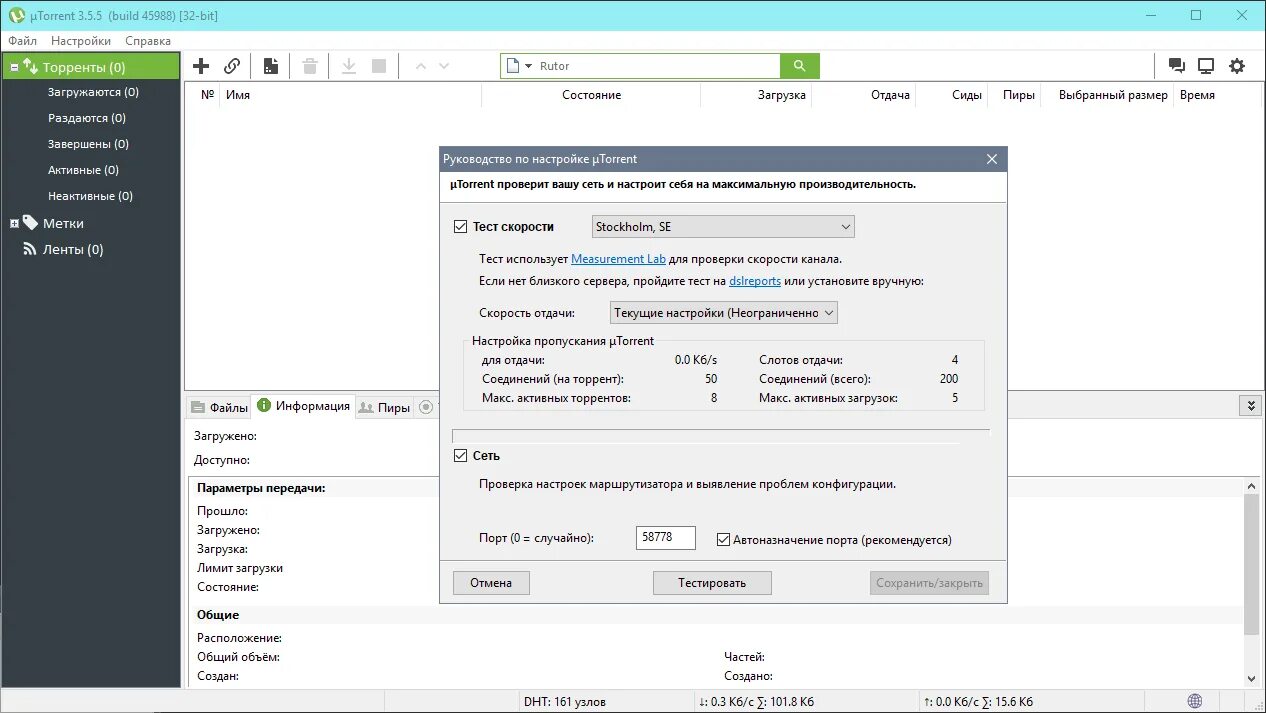Viewport: 1266px width, 713px height.
Task: Click the Тестировать button
Action: (x=712, y=583)
